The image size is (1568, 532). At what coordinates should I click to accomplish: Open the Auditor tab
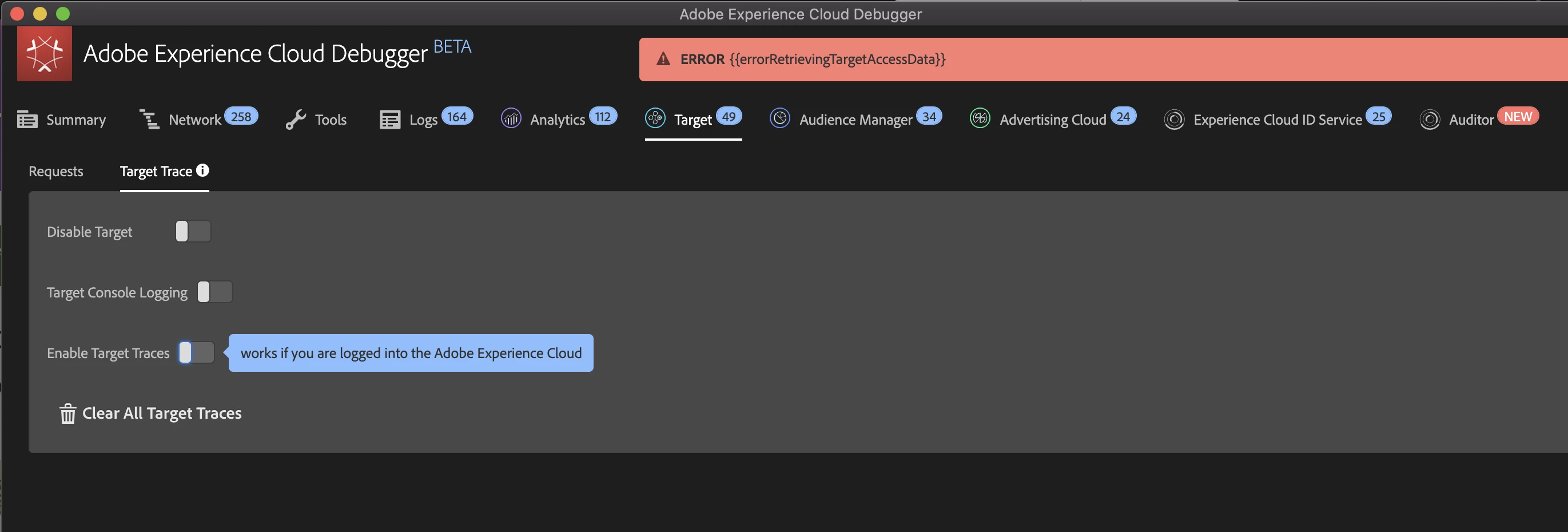[1479, 118]
